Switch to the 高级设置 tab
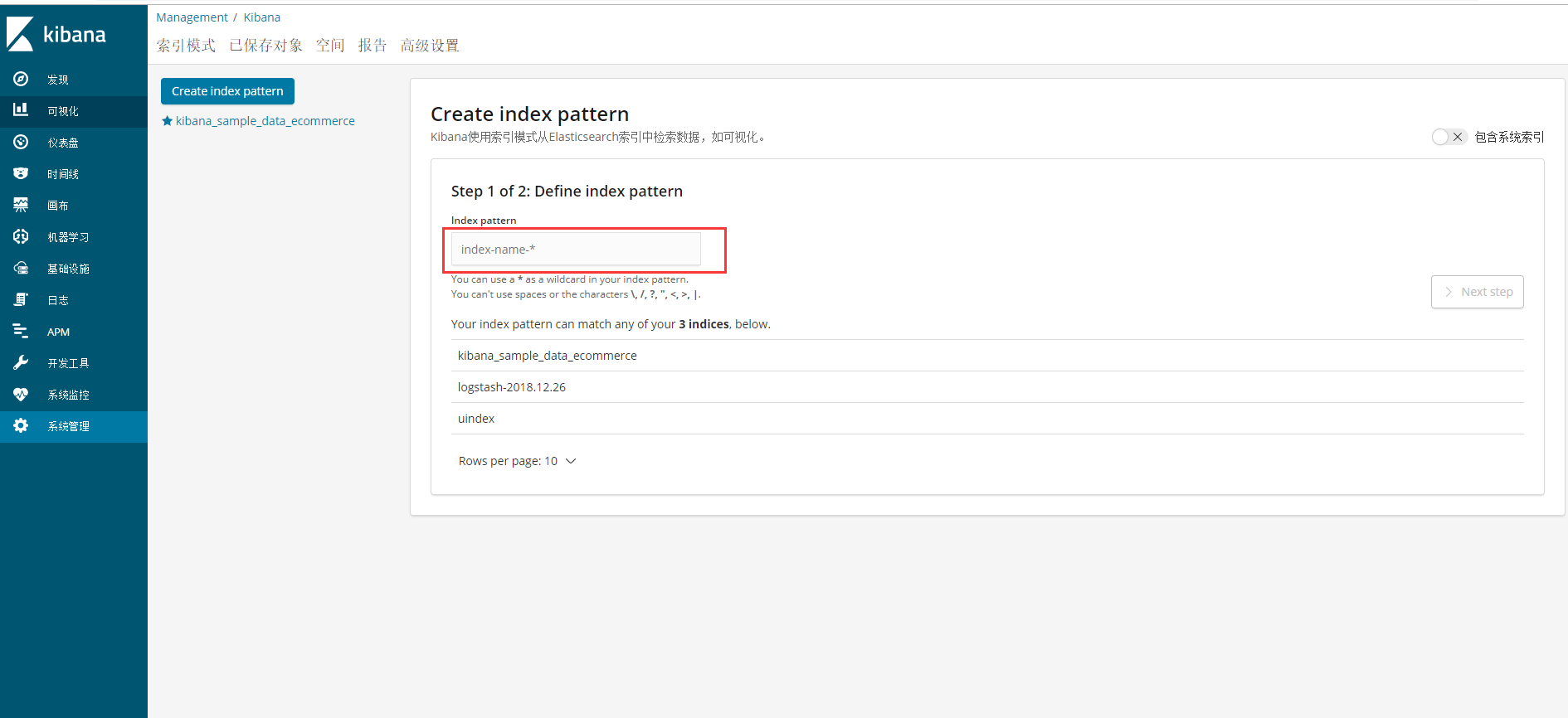Viewport: 1568px width, 718px height. tap(430, 46)
